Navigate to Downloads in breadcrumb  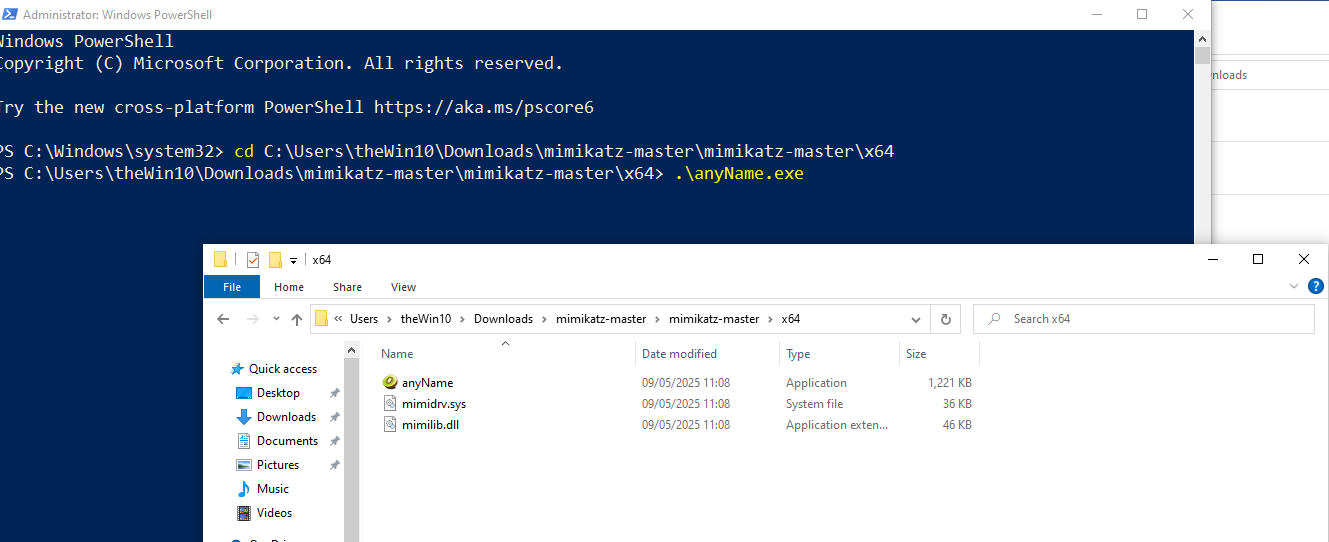pos(503,319)
